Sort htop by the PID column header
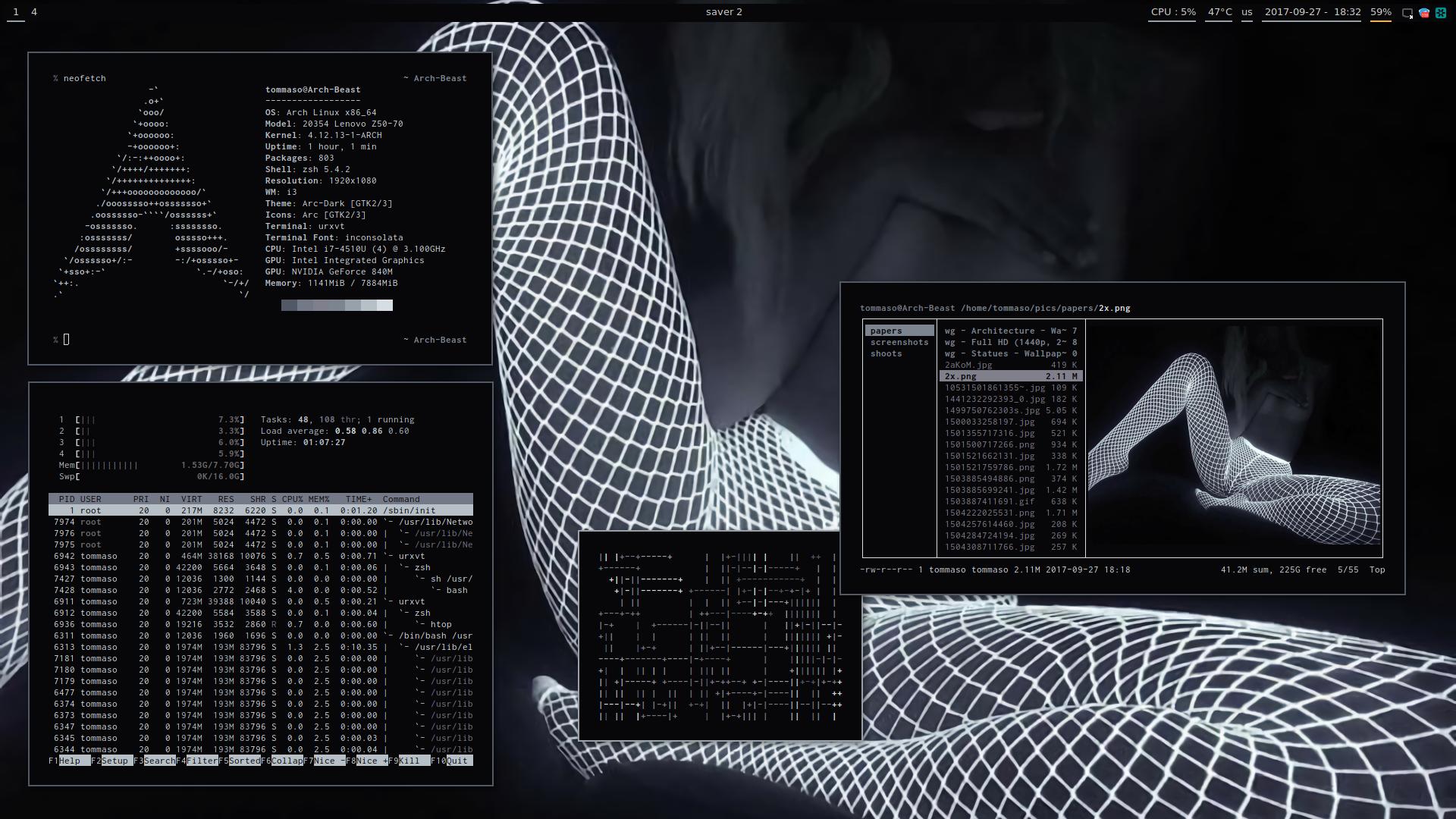 67,499
